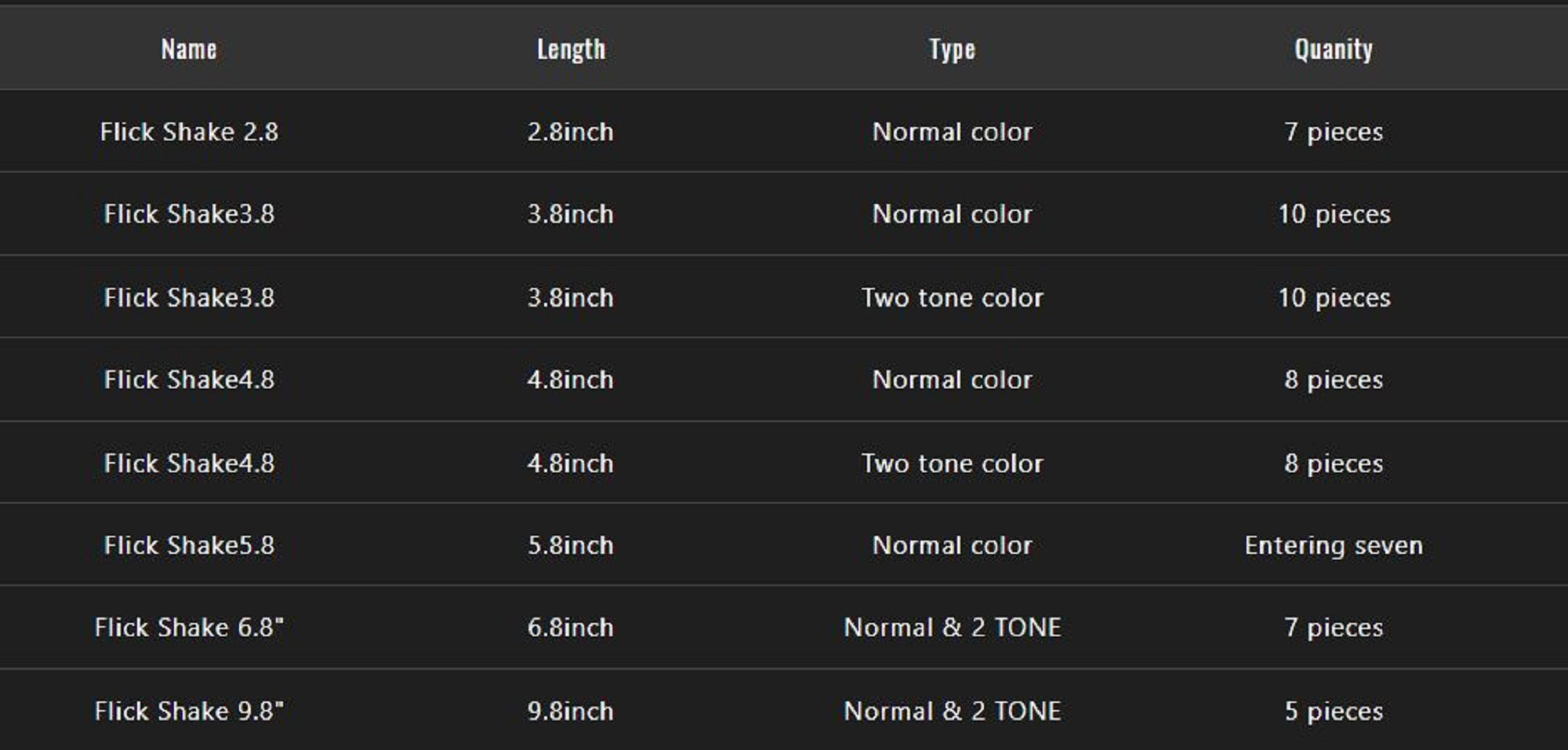The image size is (1568, 750).
Task: Click the 5 pieces quantity cell
Action: (1334, 711)
